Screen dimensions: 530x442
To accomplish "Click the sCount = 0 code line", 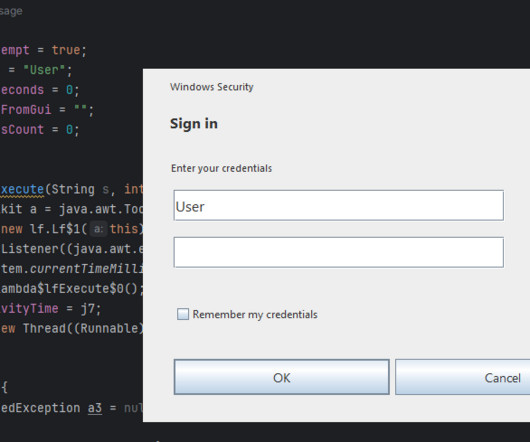I will [x=40, y=130].
